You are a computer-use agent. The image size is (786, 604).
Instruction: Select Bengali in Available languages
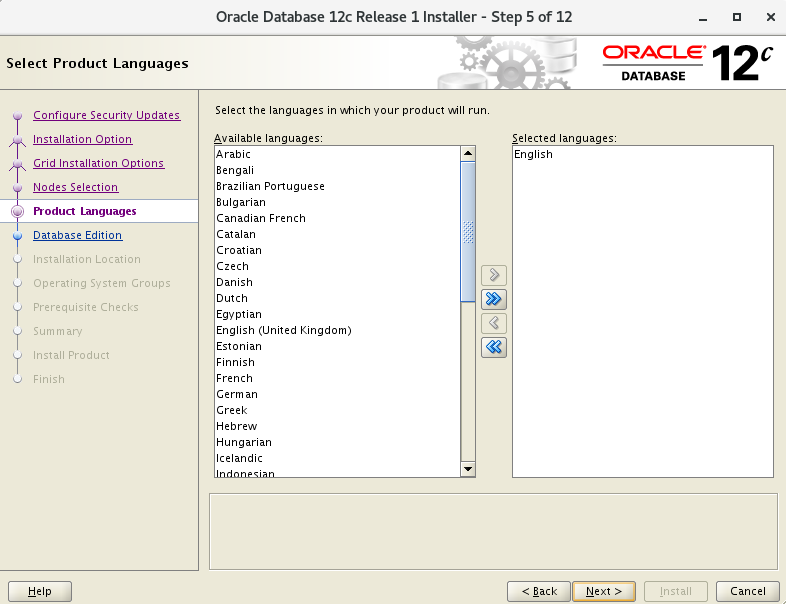point(337,170)
